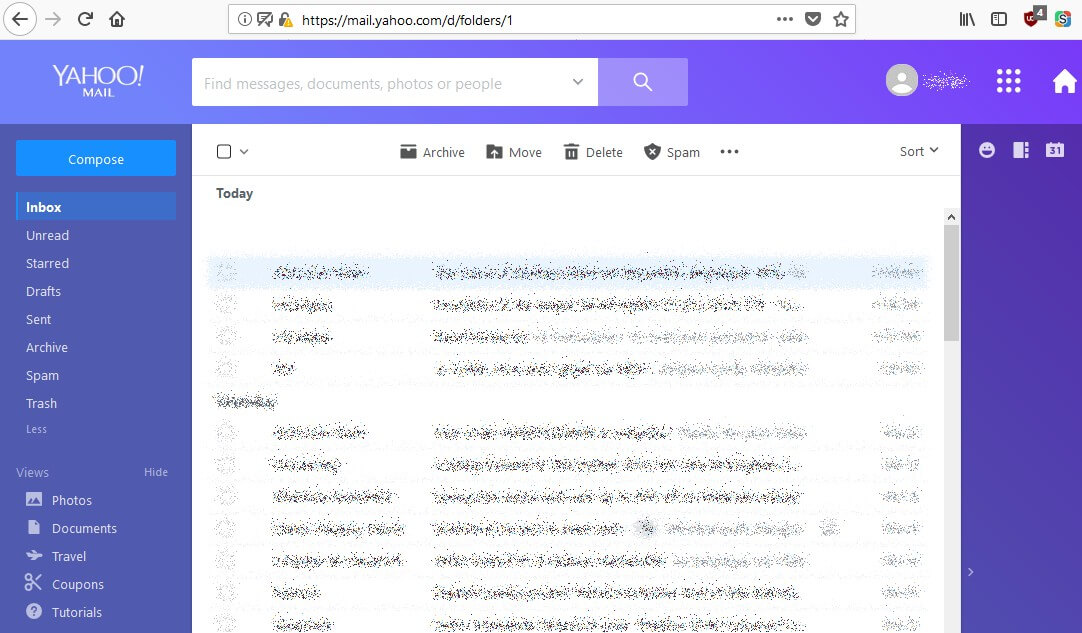The height and width of the screenshot is (633, 1082).
Task: Click the browser Back arrow button
Action: 19,19
